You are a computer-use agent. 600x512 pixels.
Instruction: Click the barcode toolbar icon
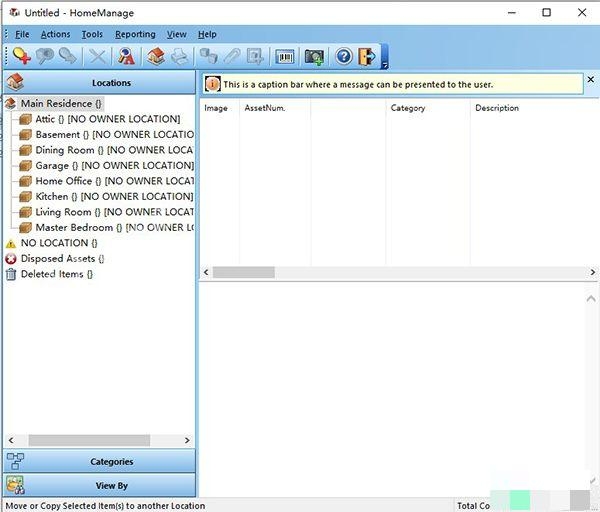[285, 57]
